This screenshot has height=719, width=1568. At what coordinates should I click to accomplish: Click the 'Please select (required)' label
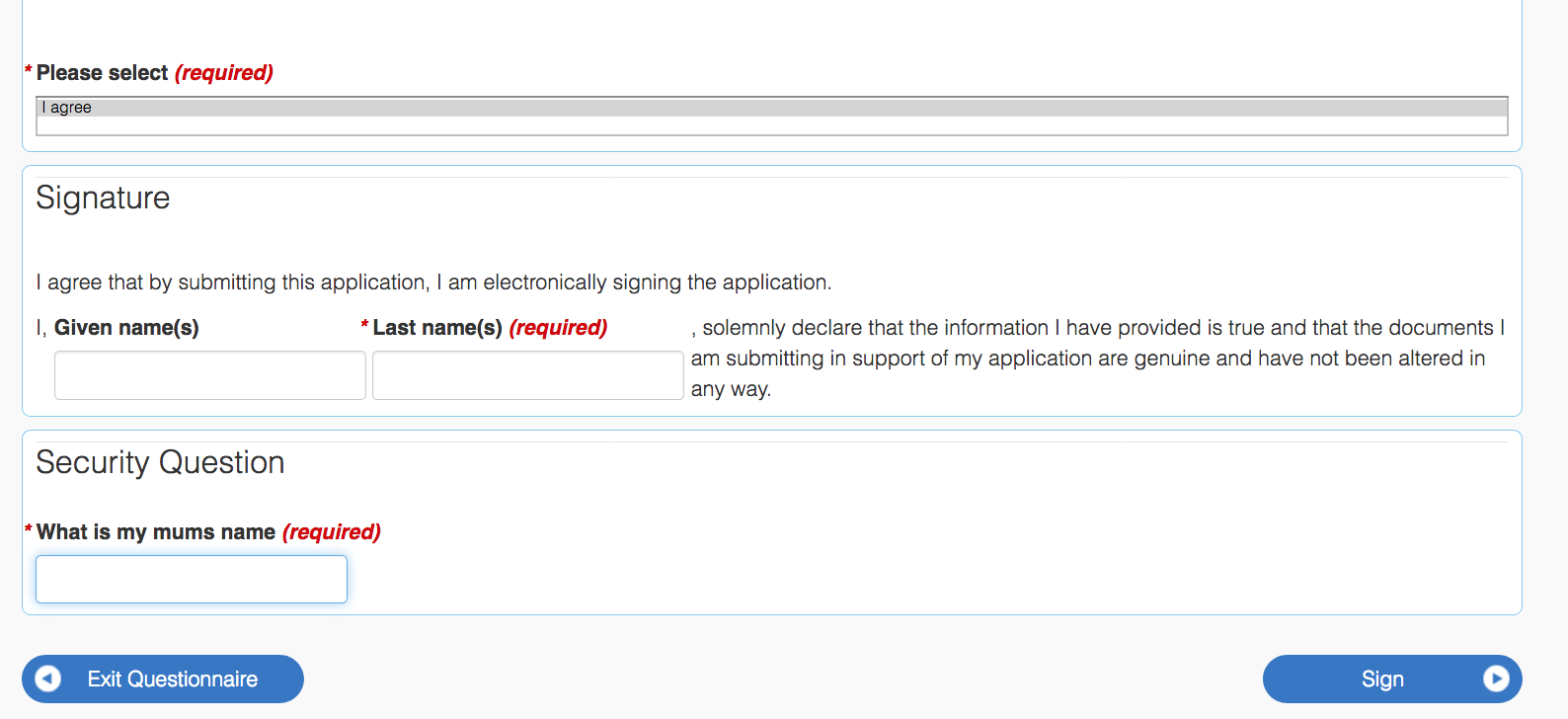154,73
